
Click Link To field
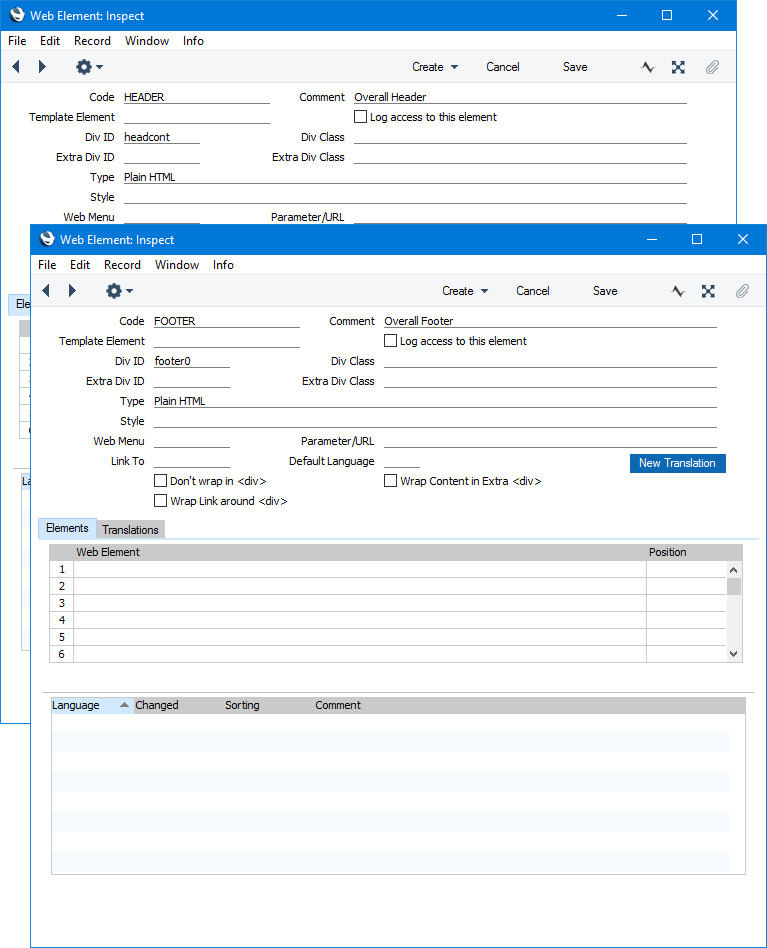point(192,461)
